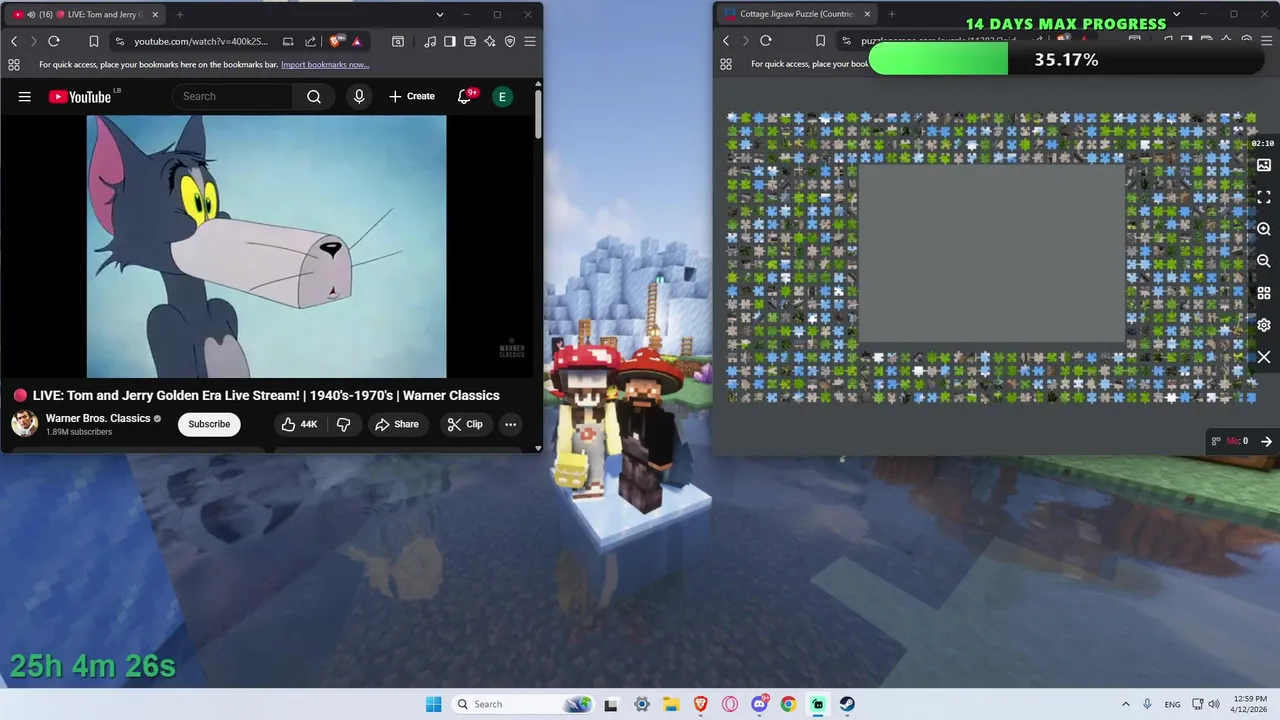Image resolution: width=1280 pixels, height=720 pixels.
Task: Open apps grid icon on puzzle bookmarks bar
Action: [x=726, y=65]
